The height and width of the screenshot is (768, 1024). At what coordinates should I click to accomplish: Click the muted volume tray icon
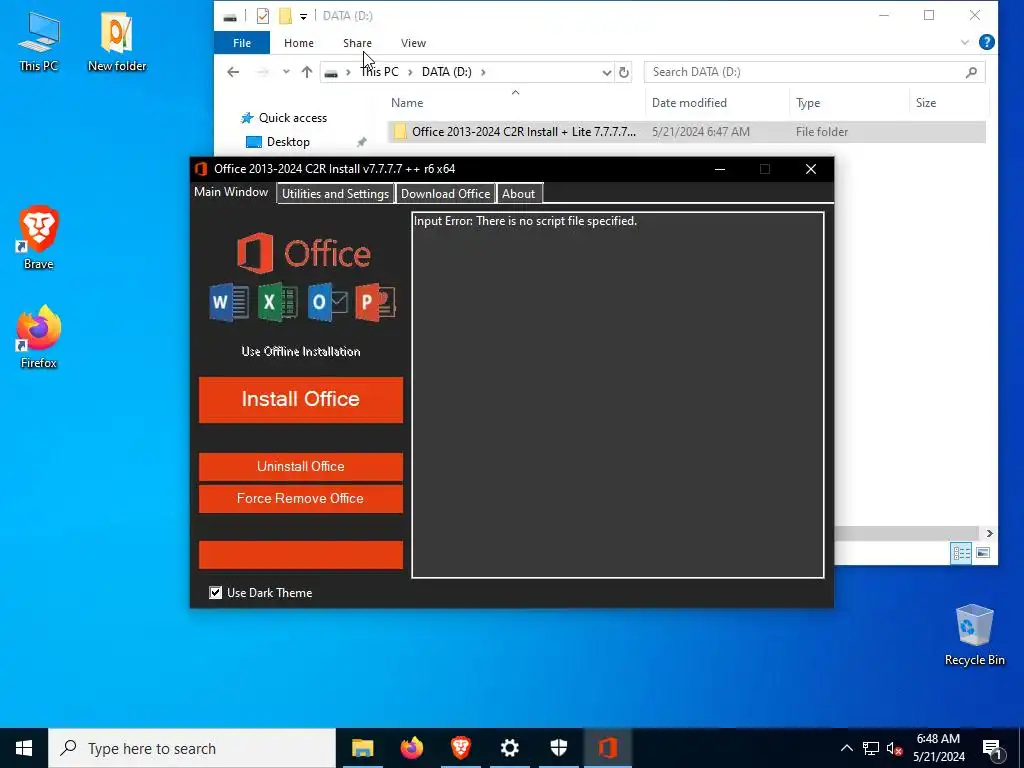[x=894, y=748]
